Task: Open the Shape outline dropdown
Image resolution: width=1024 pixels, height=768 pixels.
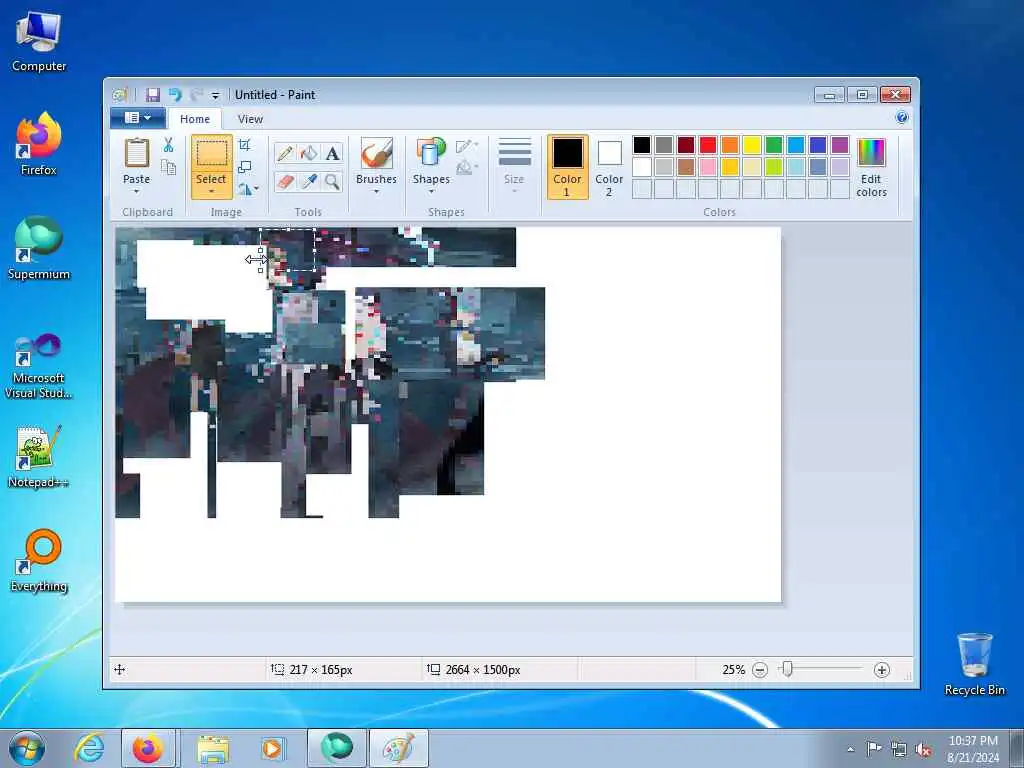Action: tap(467, 146)
